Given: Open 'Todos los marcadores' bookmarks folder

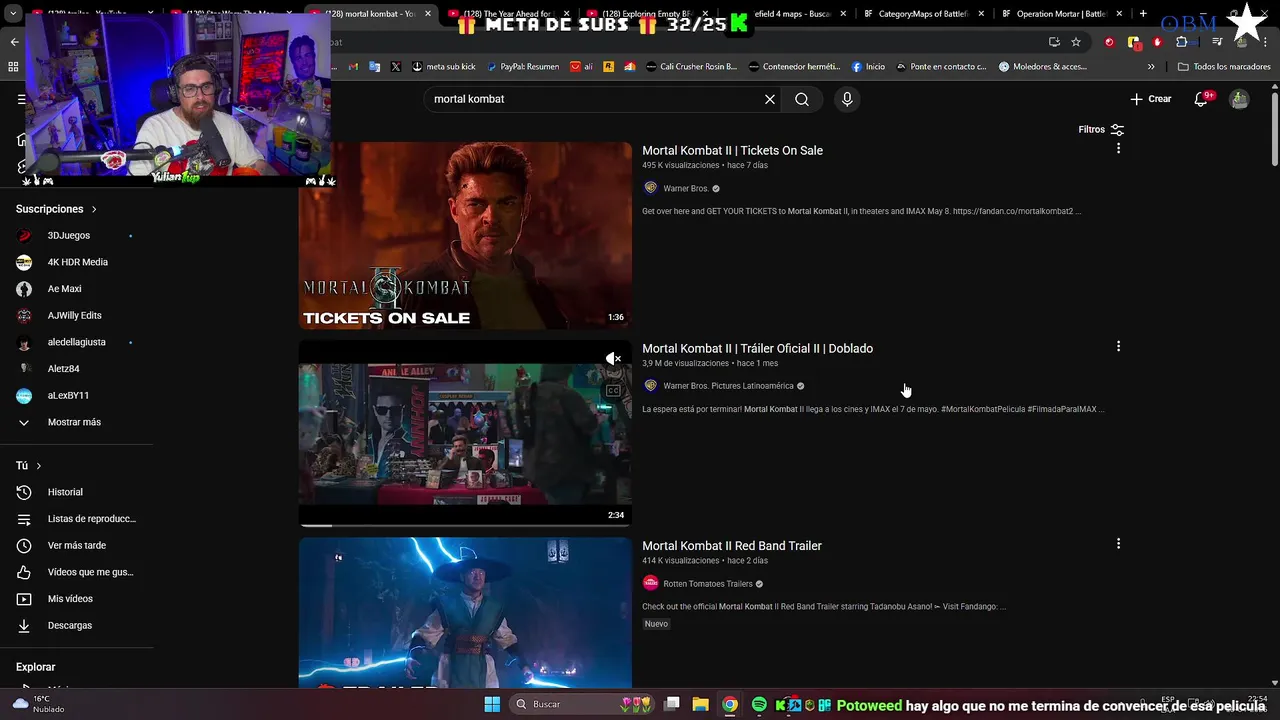Looking at the screenshot, I should pyautogui.click(x=1224, y=67).
